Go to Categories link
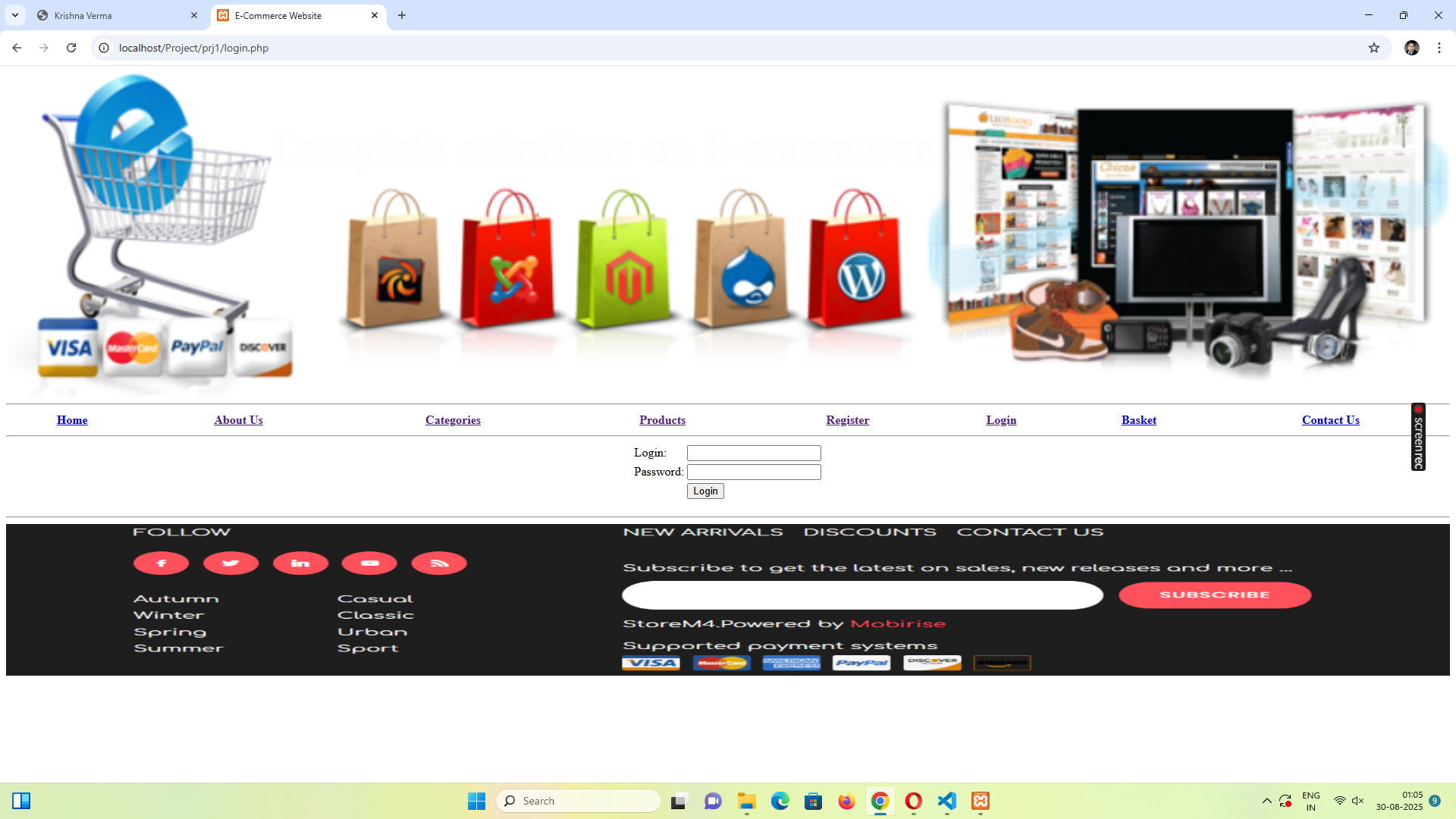Image resolution: width=1456 pixels, height=819 pixels. pos(453,420)
